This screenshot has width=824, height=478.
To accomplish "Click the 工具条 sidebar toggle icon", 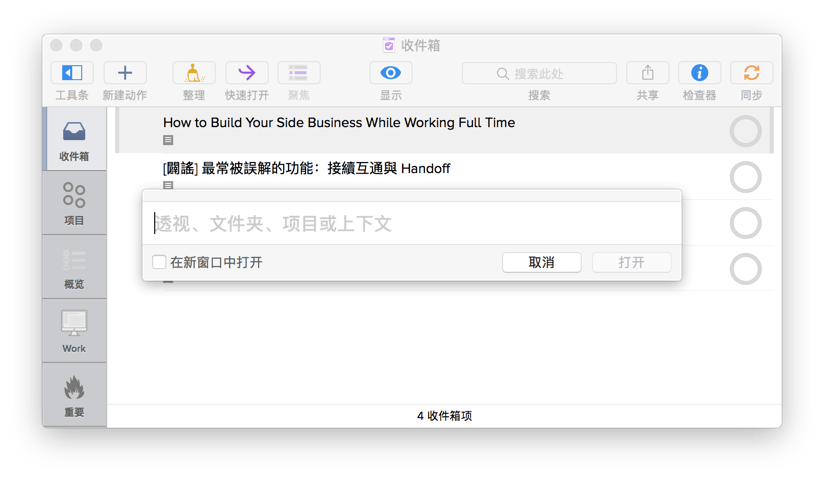I will click(72, 73).
